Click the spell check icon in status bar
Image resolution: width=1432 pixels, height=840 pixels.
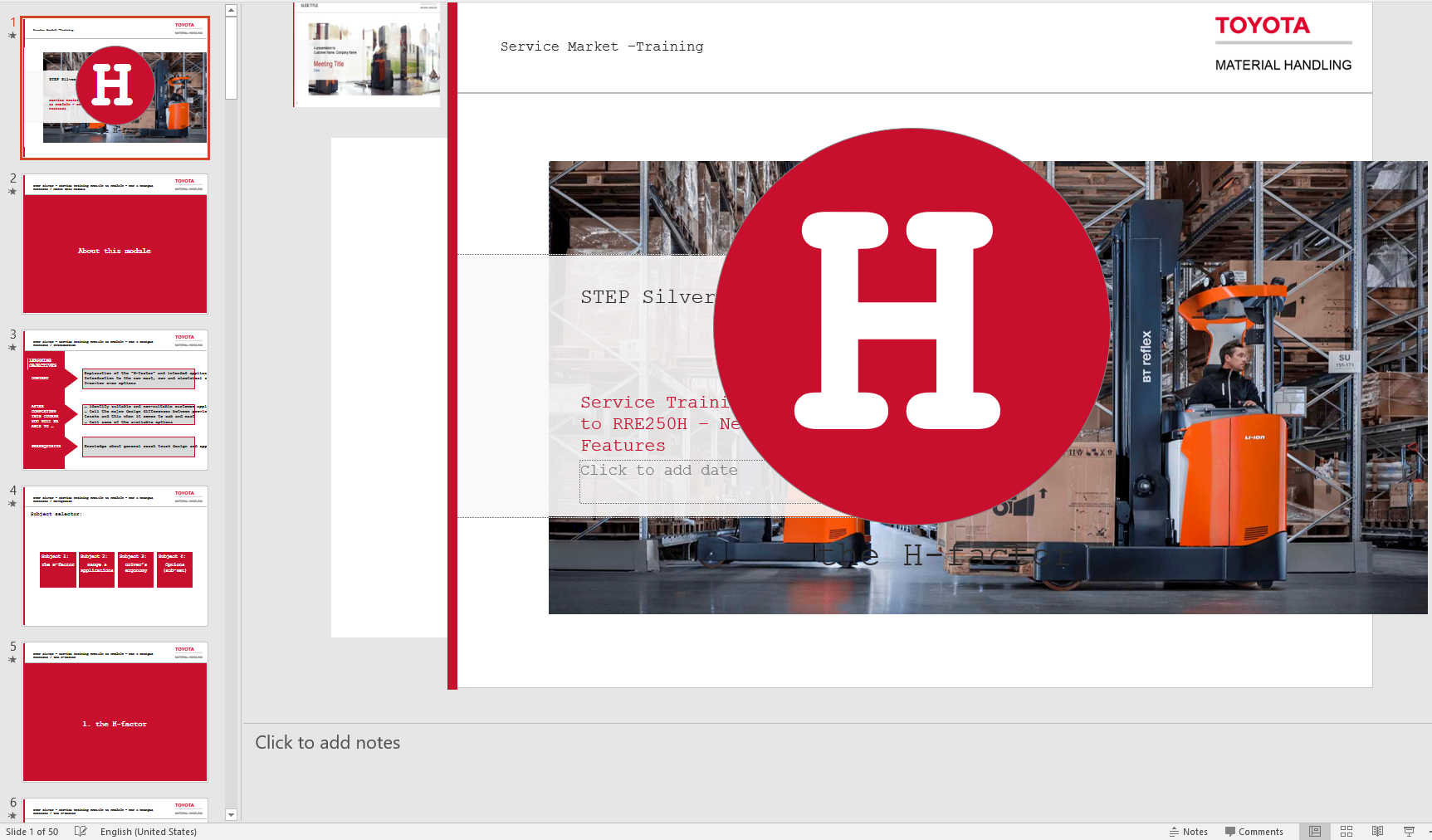point(81,831)
